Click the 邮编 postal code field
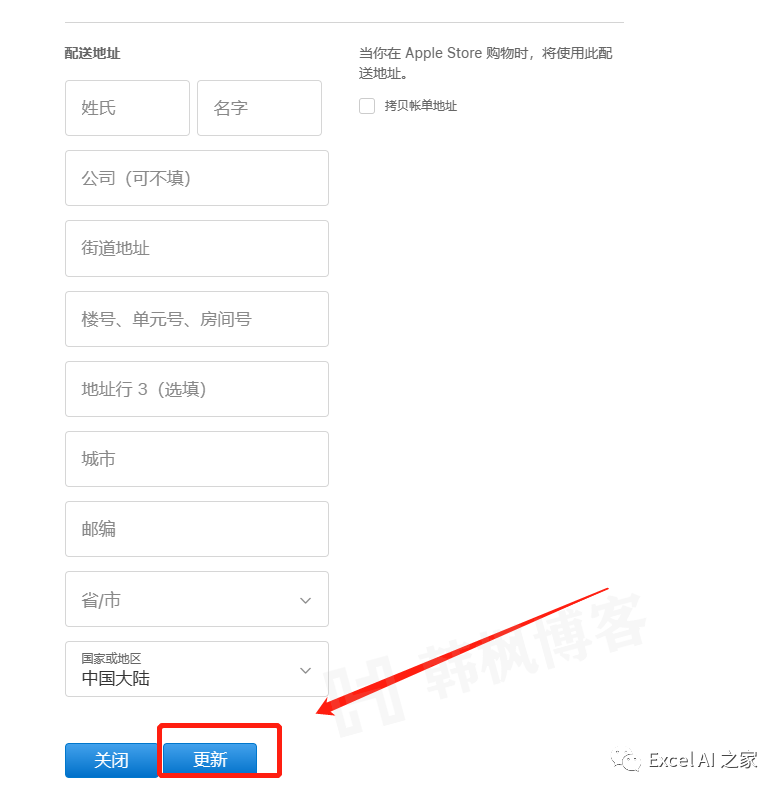Screen dimensions: 783x794 pyautogui.click(x=197, y=529)
